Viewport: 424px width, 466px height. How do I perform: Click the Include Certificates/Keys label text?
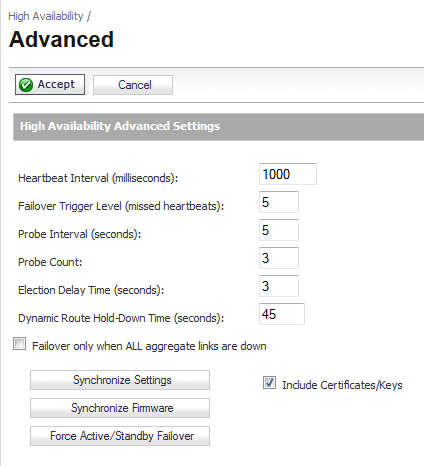coord(342,385)
